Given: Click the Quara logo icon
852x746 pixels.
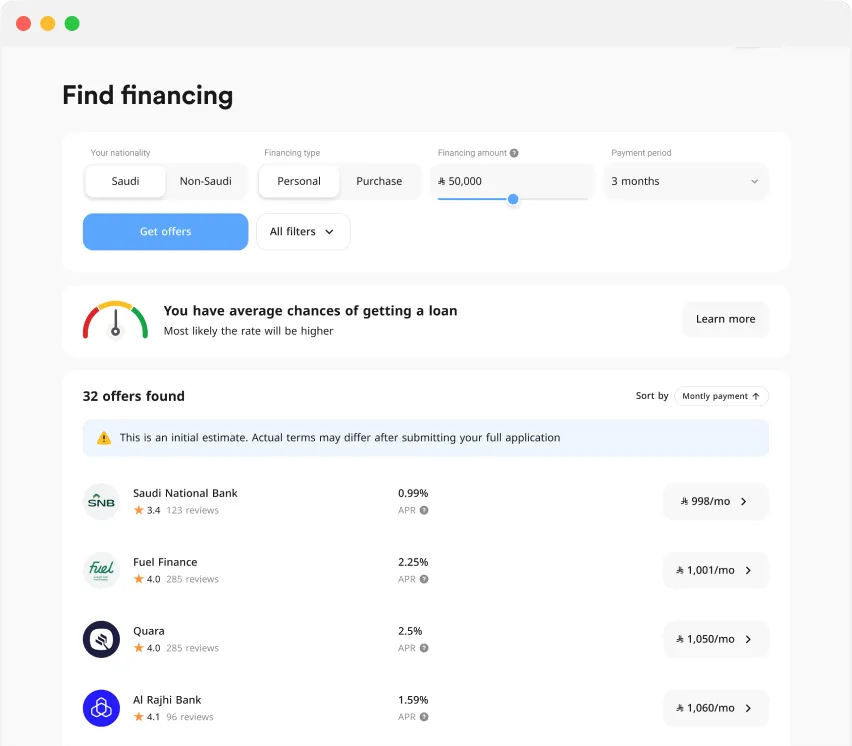Looking at the screenshot, I should tap(101, 639).
